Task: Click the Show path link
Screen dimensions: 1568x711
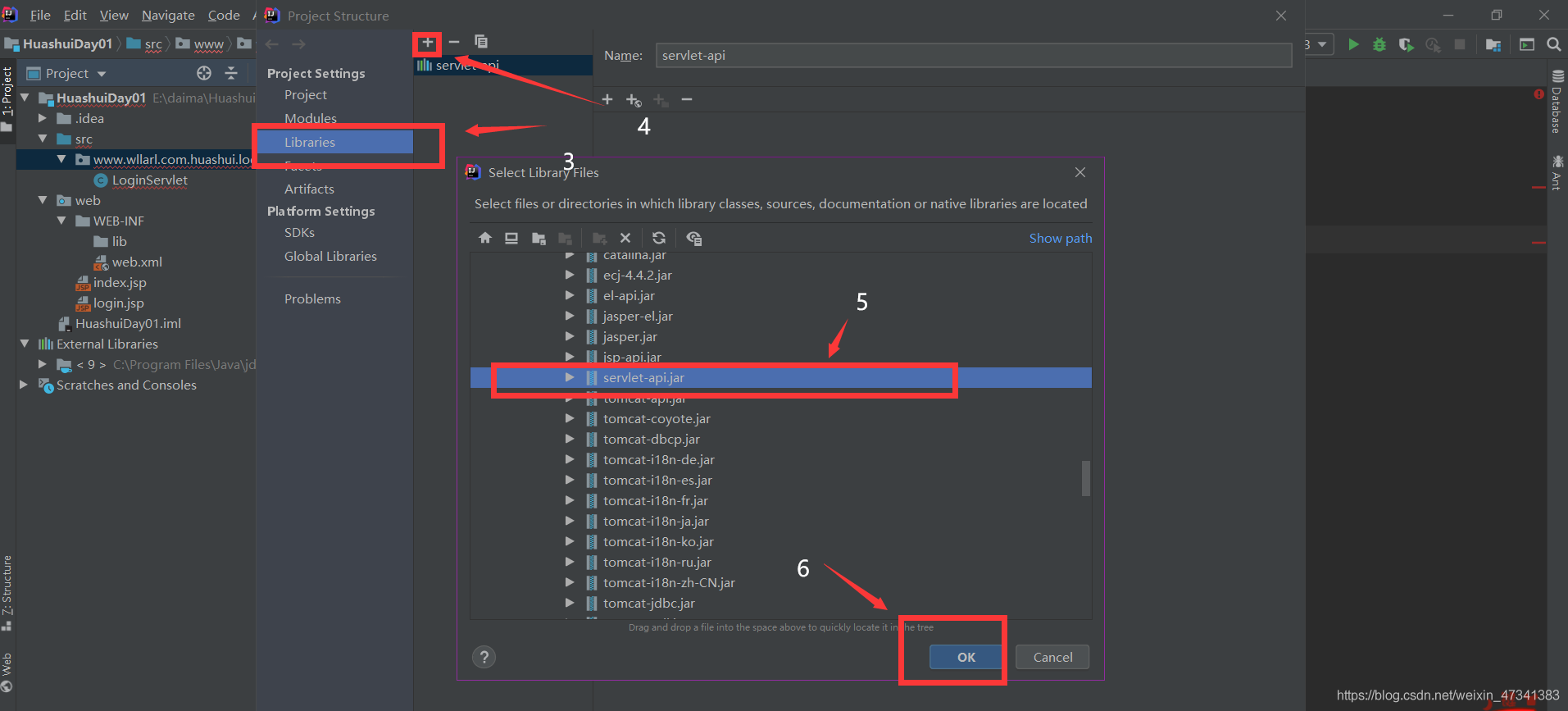Action: coord(1061,238)
